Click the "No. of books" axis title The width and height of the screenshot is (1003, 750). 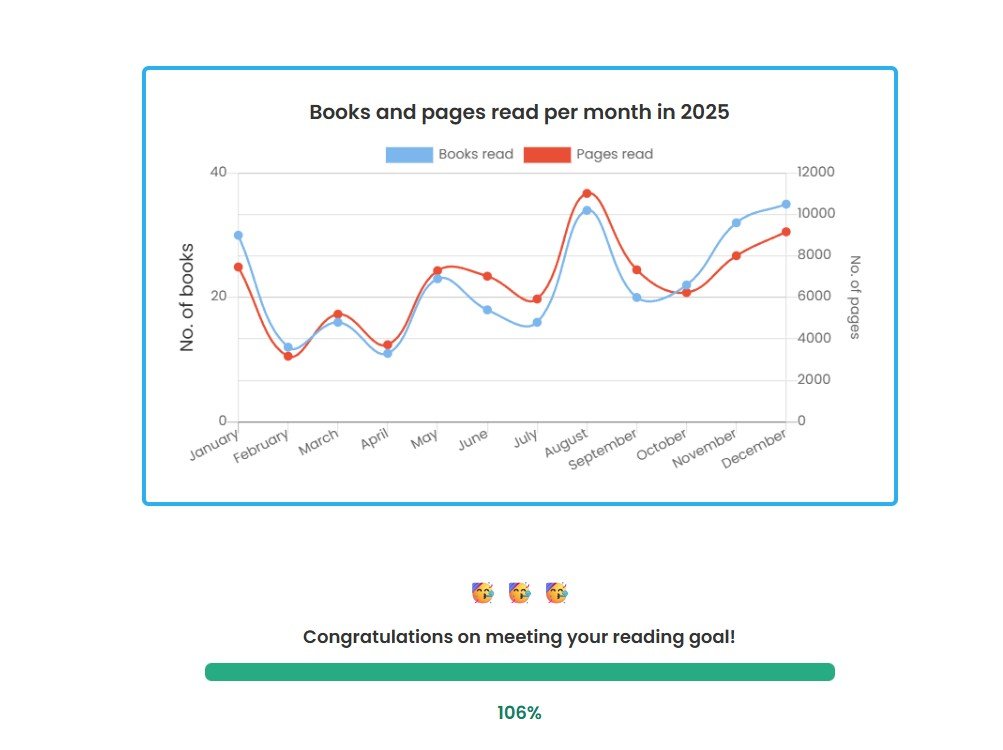(187, 297)
